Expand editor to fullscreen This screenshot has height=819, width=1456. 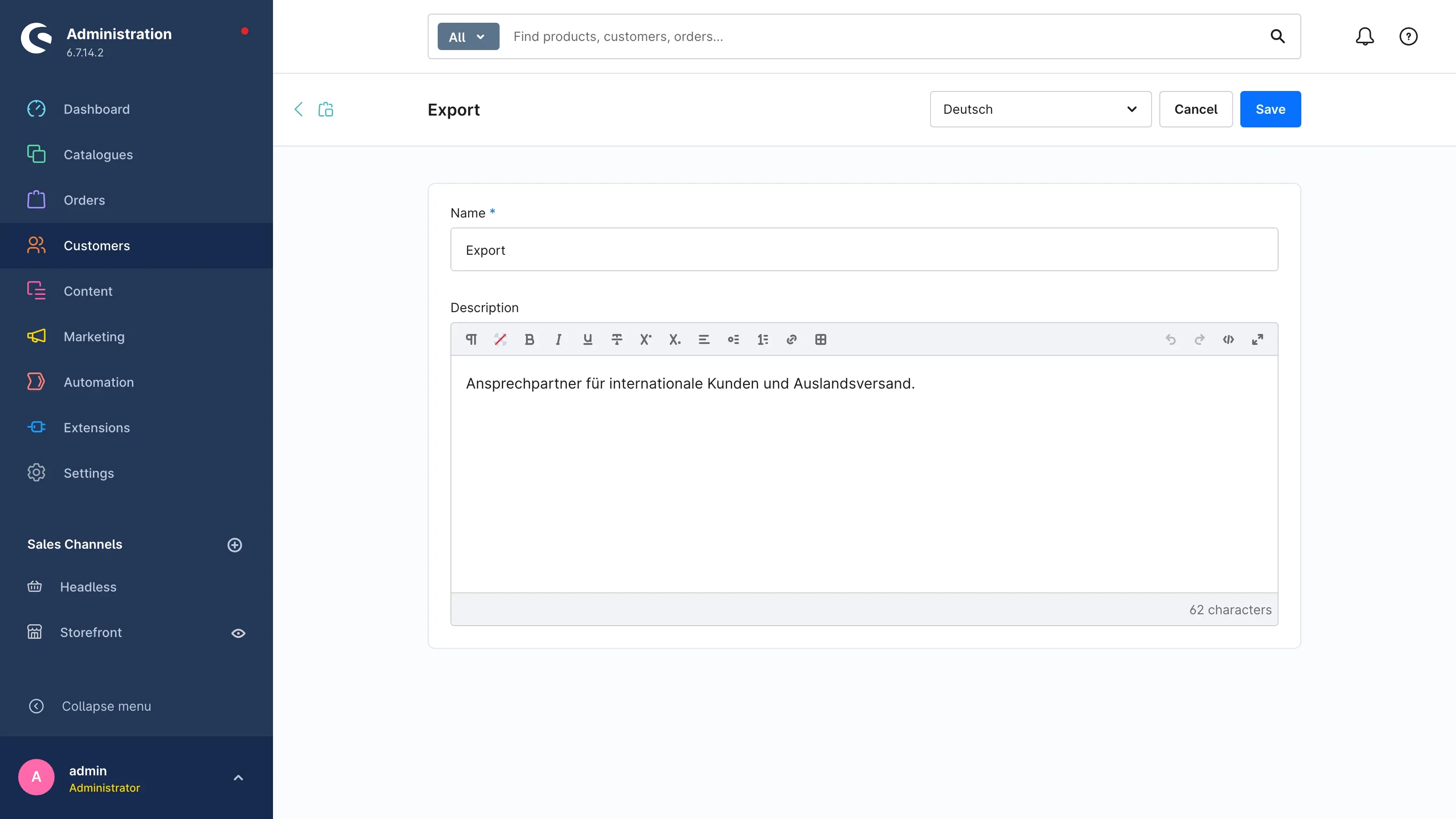point(1258,339)
